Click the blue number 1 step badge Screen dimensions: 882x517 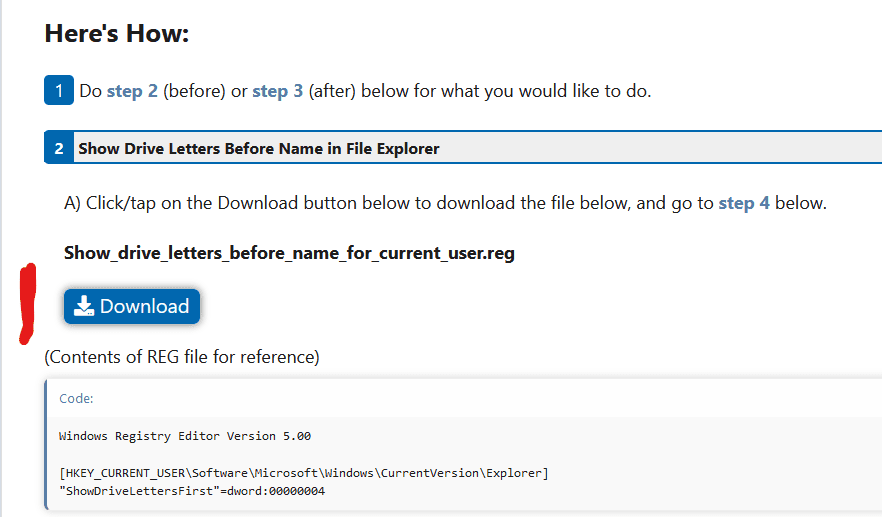coord(59,90)
